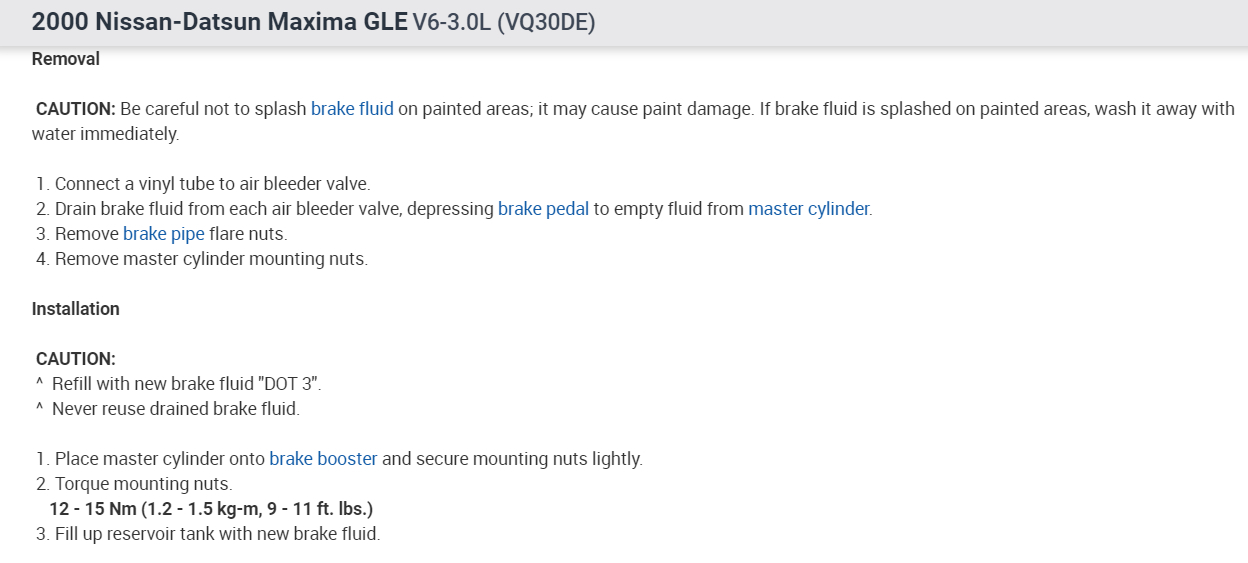The width and height of the screenshot is (1248, 563).
Task: Select the Removal section heading
Action: (66, 59)
